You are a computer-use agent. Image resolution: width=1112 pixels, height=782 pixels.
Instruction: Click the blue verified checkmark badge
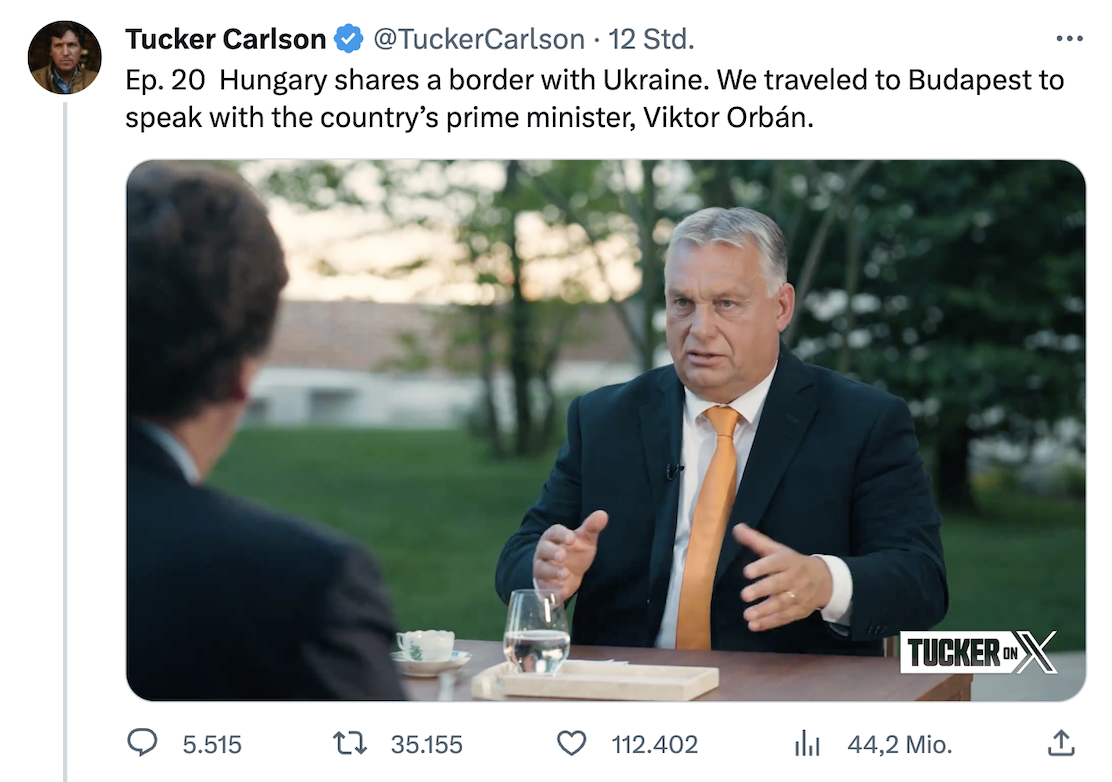coord(349,39)
